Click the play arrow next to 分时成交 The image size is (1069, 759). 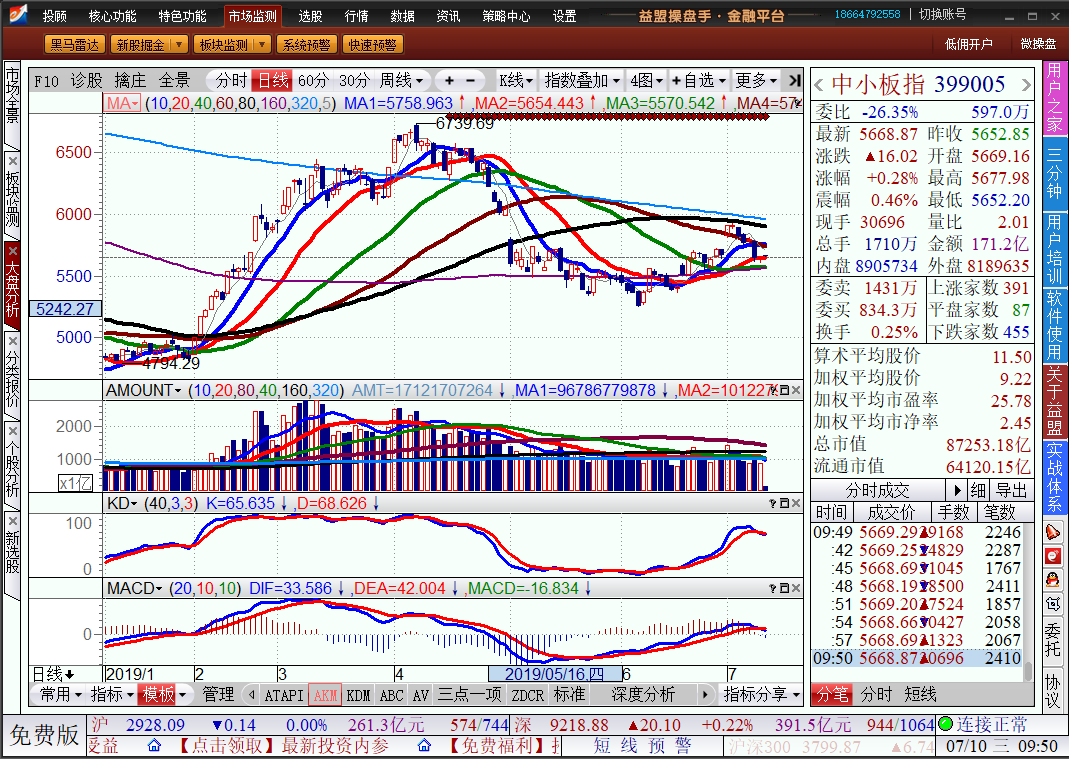point(957,490)
